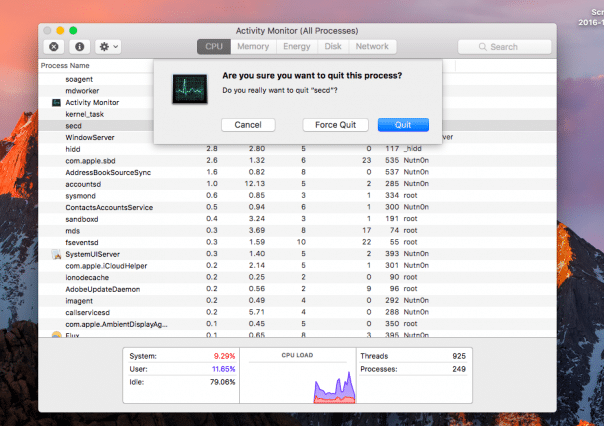Confirm with the blue Quit button

(403, 125)
